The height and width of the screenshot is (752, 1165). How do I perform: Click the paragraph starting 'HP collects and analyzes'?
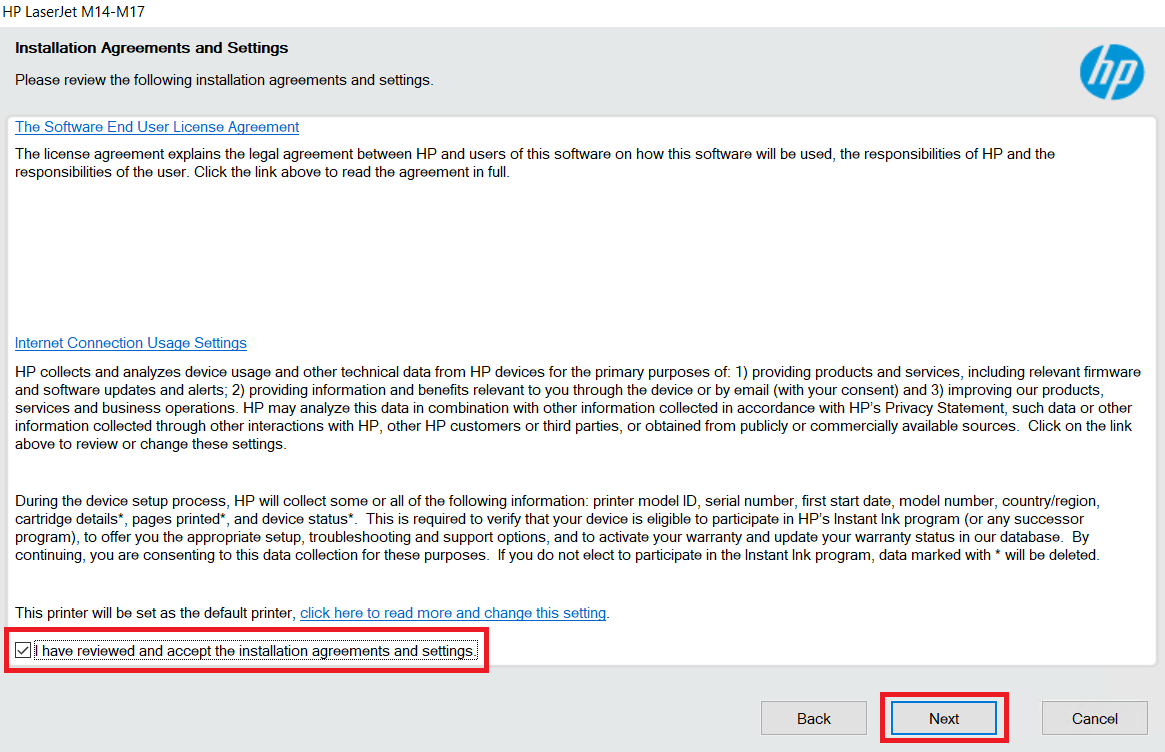[578, 408]
